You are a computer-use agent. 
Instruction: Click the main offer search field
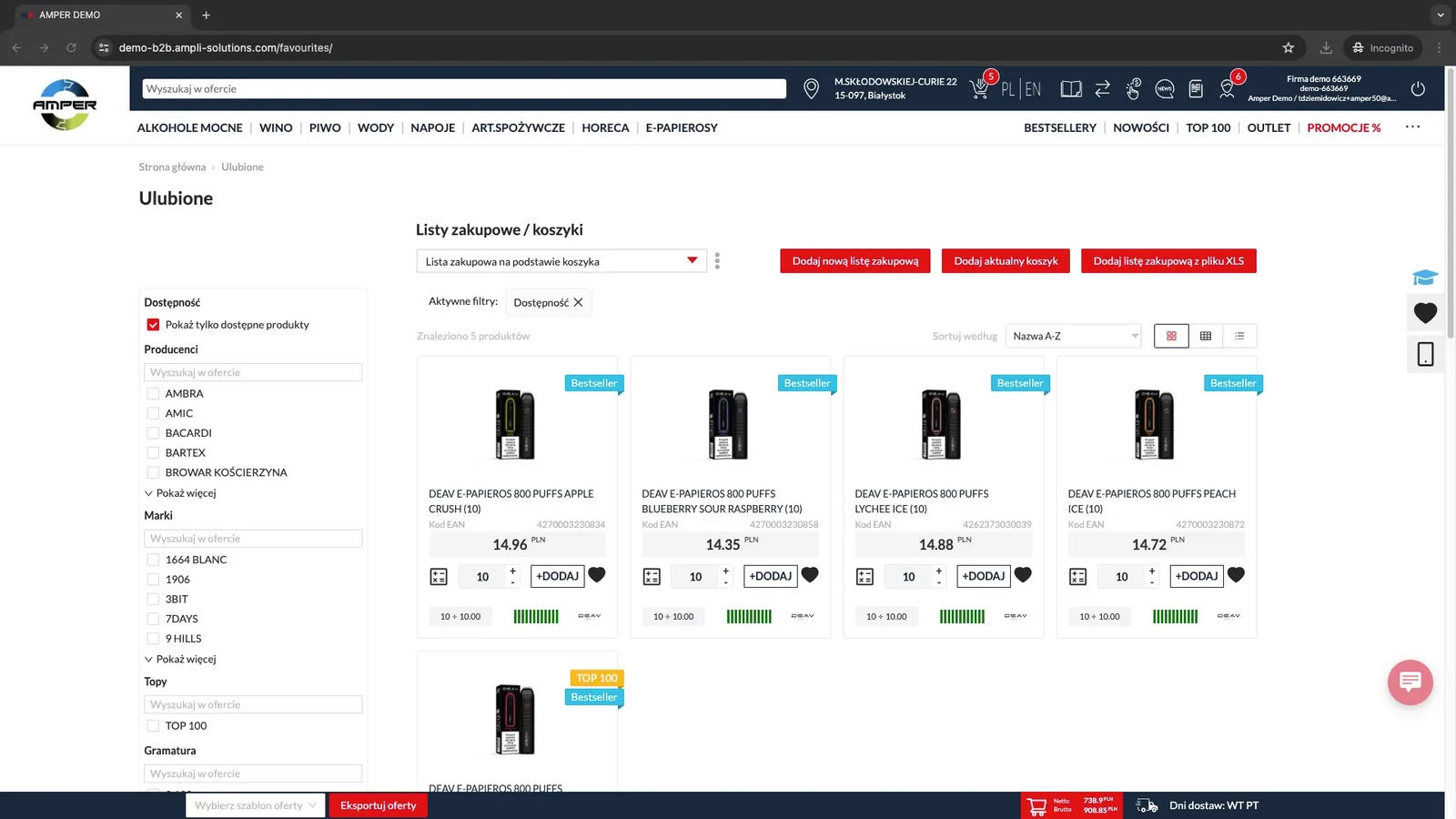[464, 88]
